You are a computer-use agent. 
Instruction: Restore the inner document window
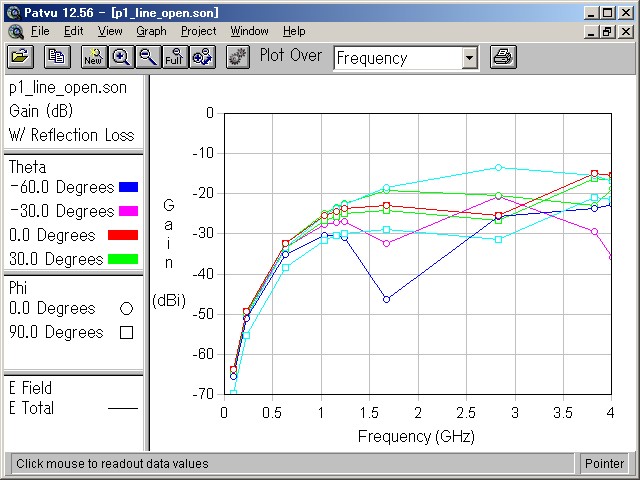tap(607, 31)
